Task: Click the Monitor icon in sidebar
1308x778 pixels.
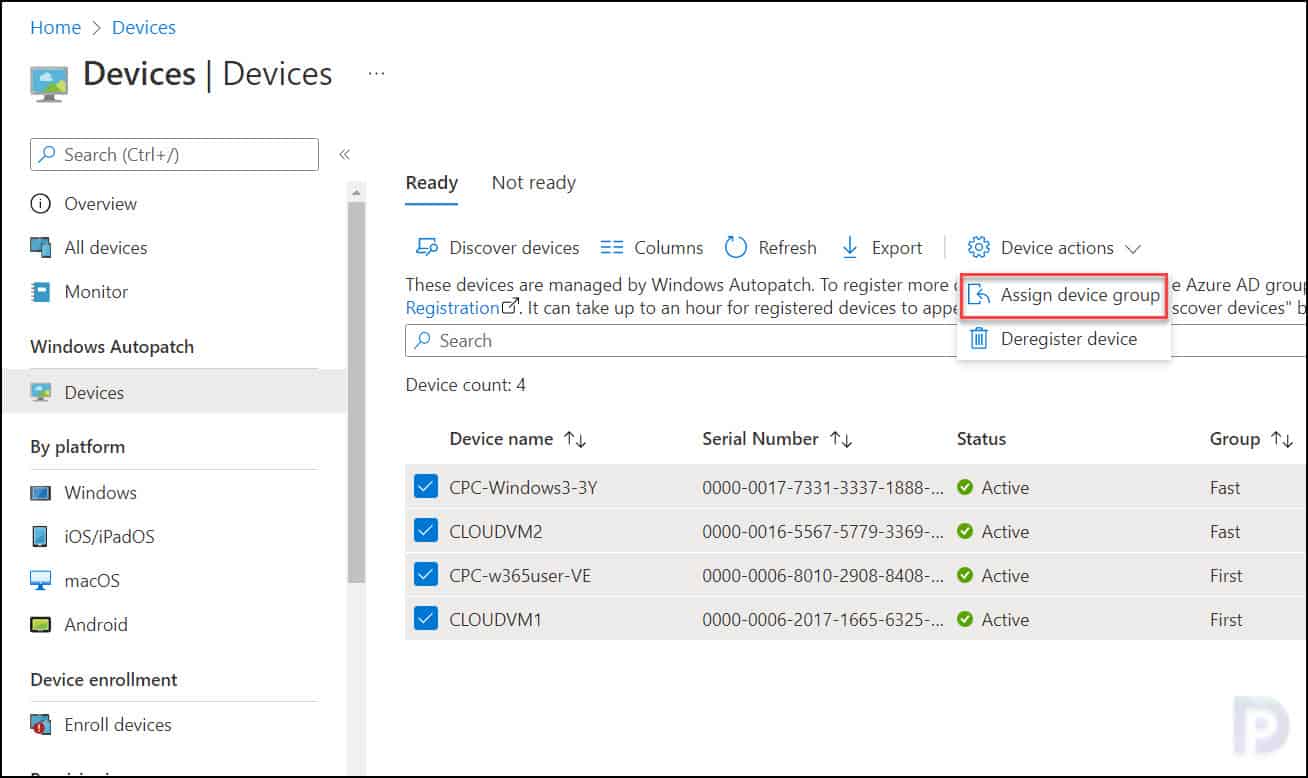Action: [x=41, y=292]
